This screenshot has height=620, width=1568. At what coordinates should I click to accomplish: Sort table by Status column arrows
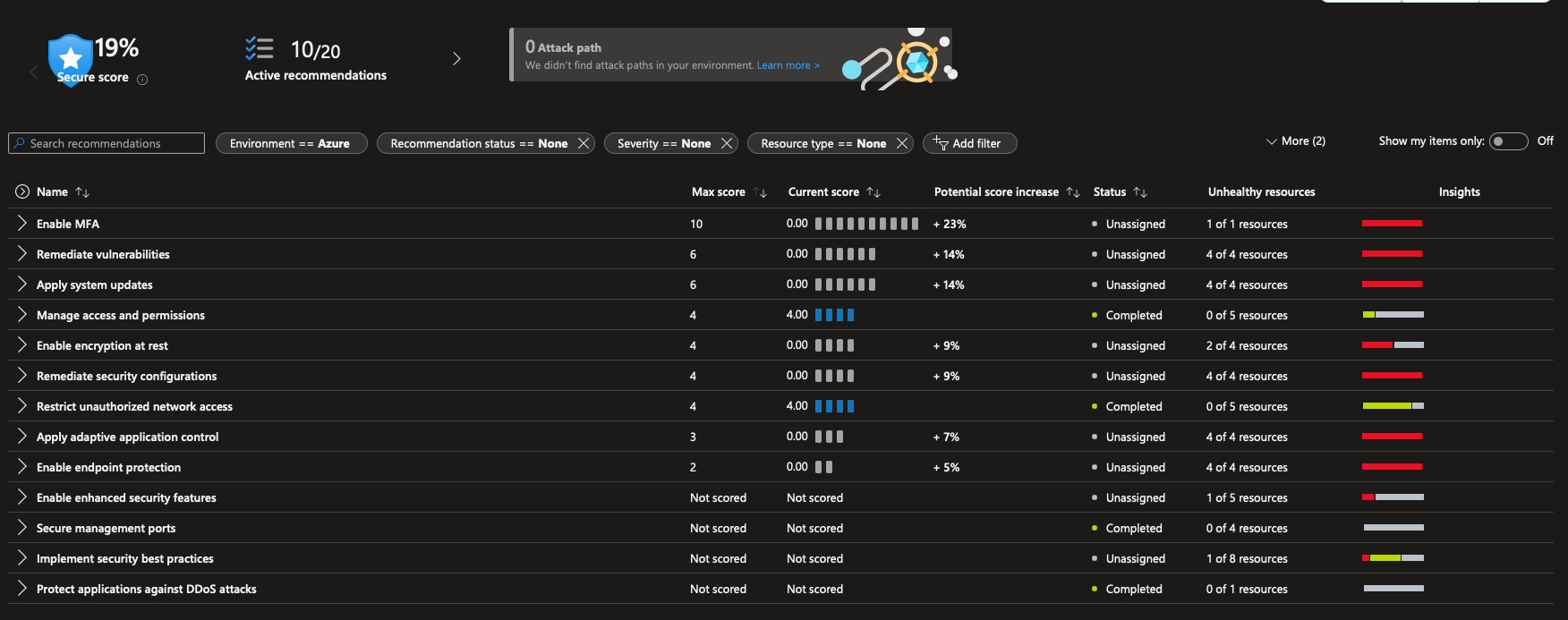click(1140, 192)
